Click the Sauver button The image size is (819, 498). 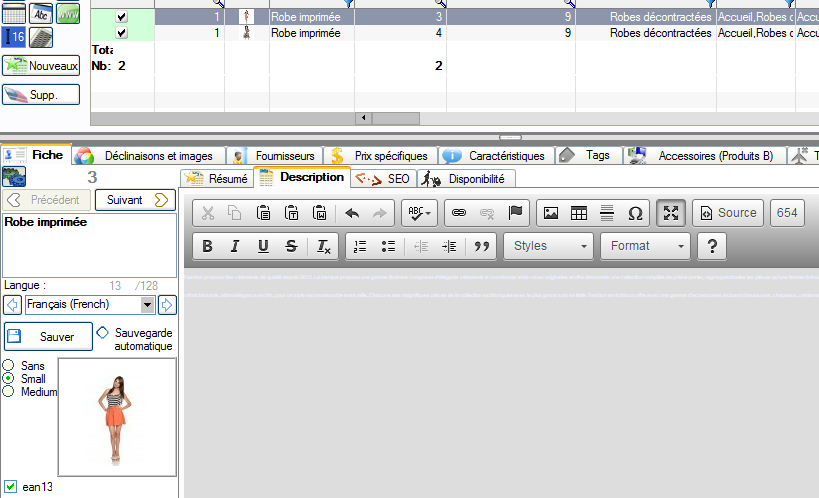click(48, 337)
